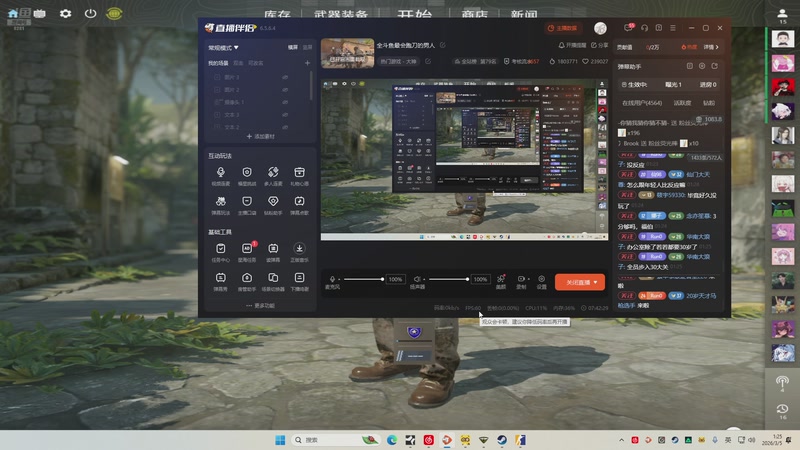Open the messages icon with red badge
Viewport: 800px width, 450px height.
(x=628, y=28)
